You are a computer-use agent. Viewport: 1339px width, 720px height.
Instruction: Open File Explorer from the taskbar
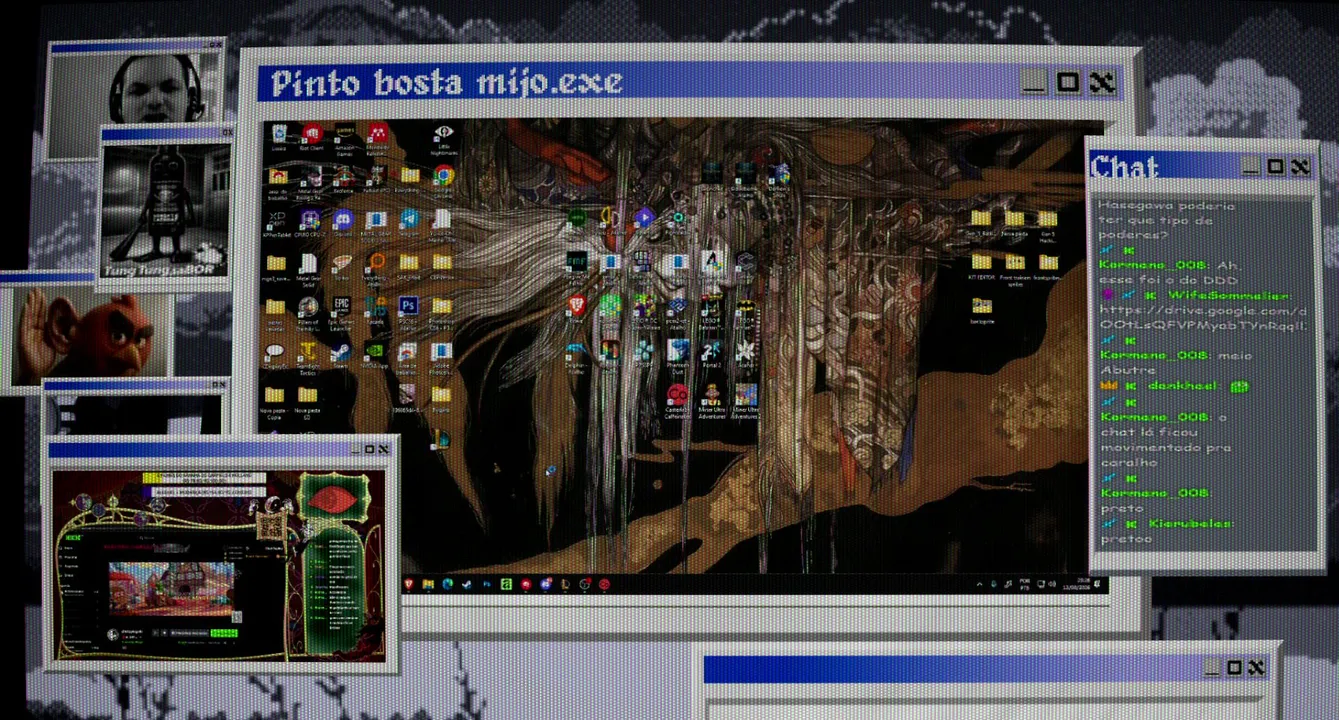click(x=428, y=584)
